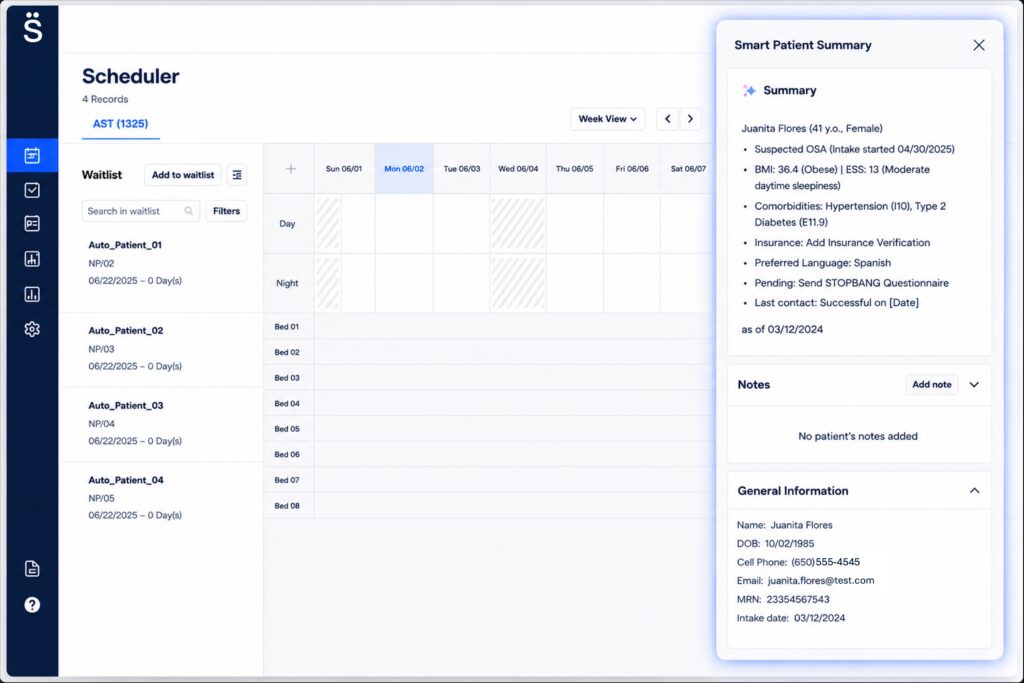This screenshot has width=1024, height=683.
Task: Open the boxed chart icon in sidebar
Action: (x=32, y=259)
